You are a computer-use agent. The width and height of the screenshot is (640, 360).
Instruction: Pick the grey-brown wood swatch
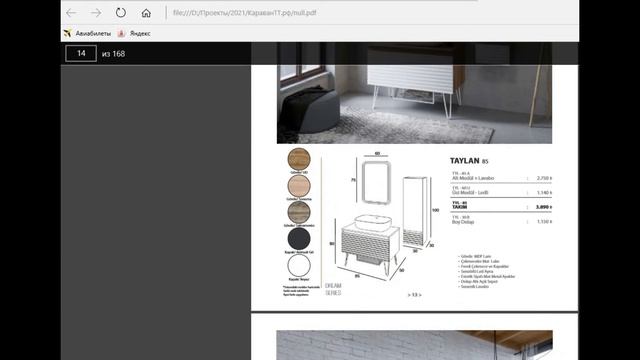(299, 212)
